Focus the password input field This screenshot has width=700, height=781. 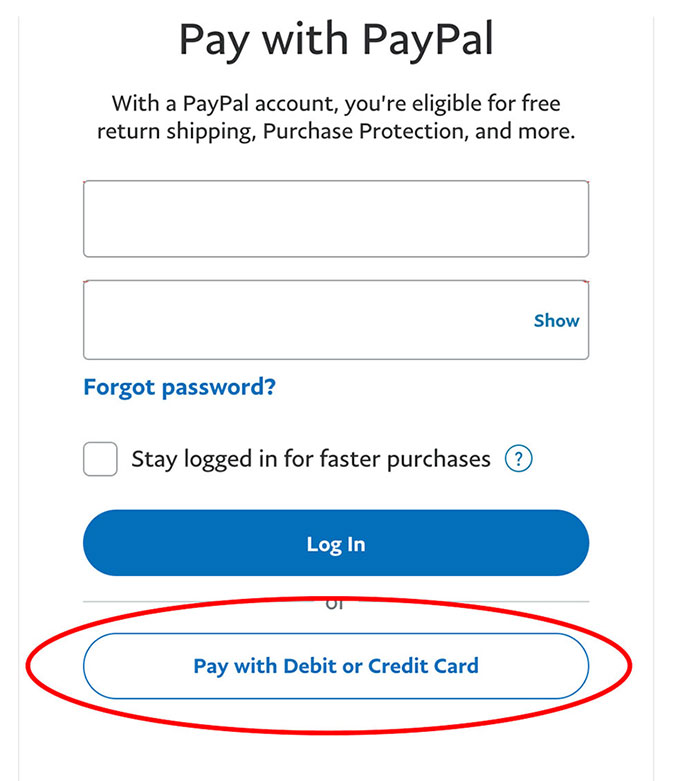[300, 320]
